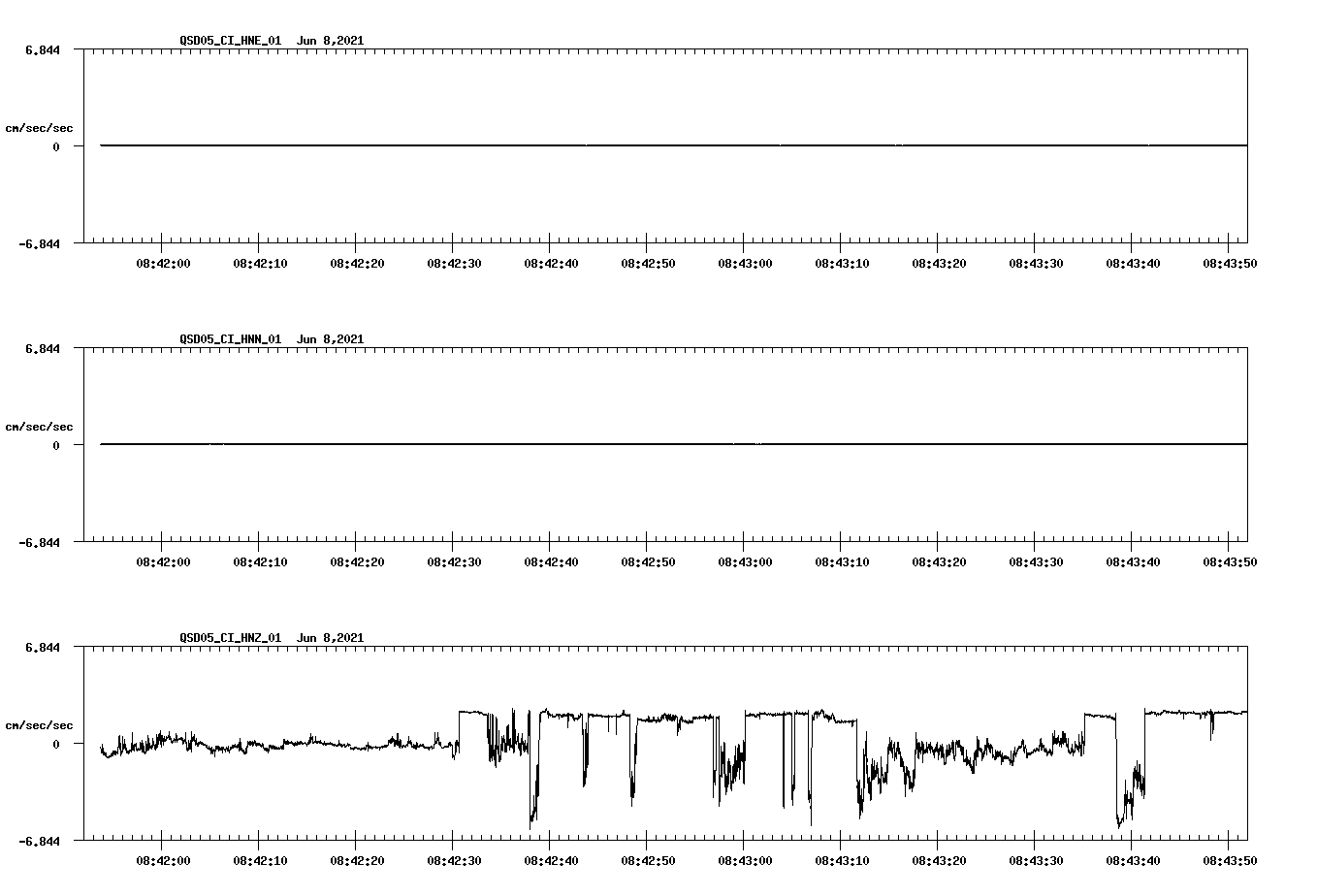
Task: Click the 08:43:50 time label under HNE plot
Action: point(1230,263)
